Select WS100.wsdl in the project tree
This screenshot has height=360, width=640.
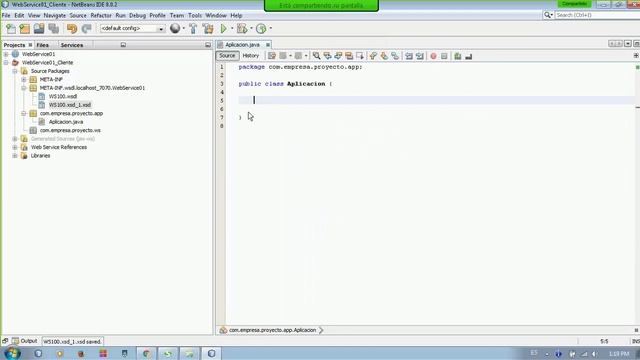63,96
